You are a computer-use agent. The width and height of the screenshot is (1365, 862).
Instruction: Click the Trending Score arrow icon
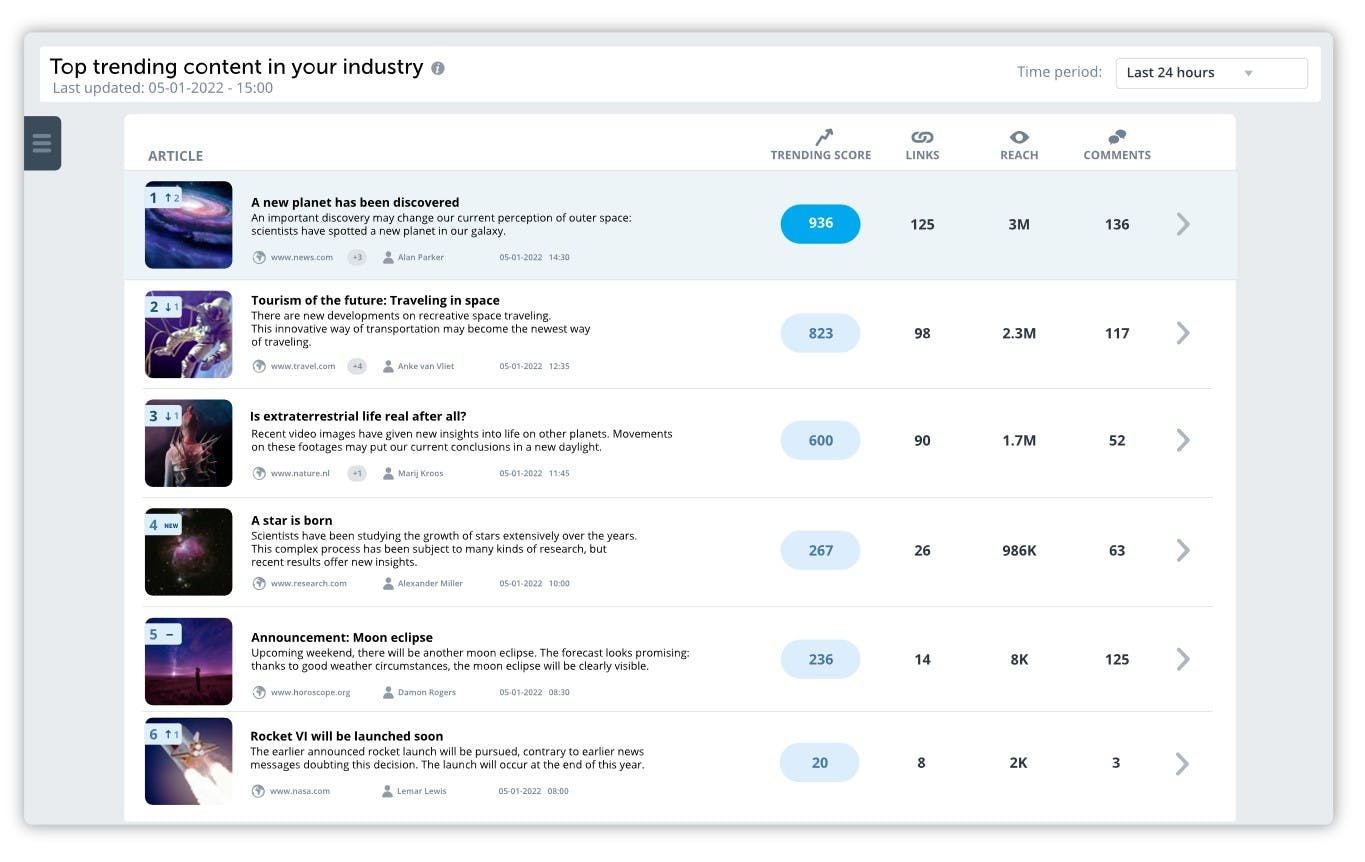coord(823,137)
